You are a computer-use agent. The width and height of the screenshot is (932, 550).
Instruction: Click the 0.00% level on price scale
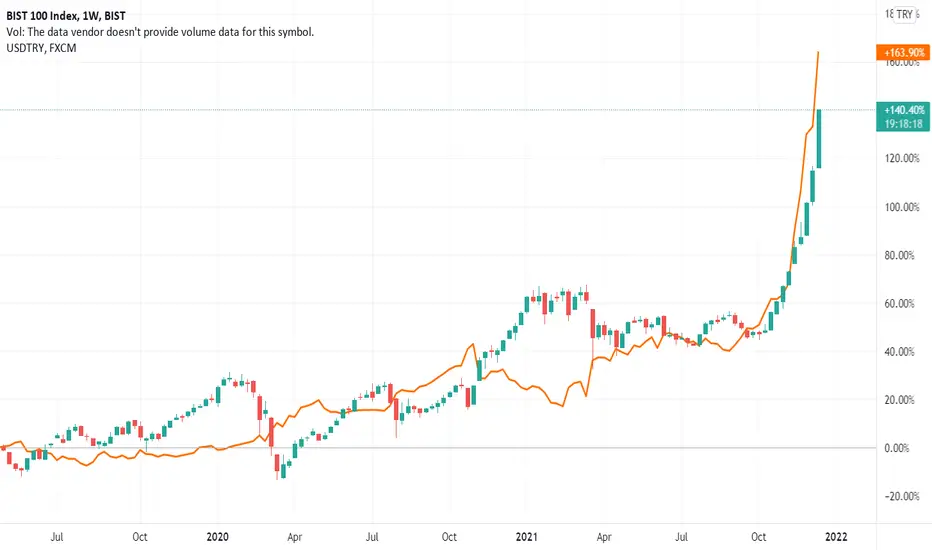tap(896, 448)
